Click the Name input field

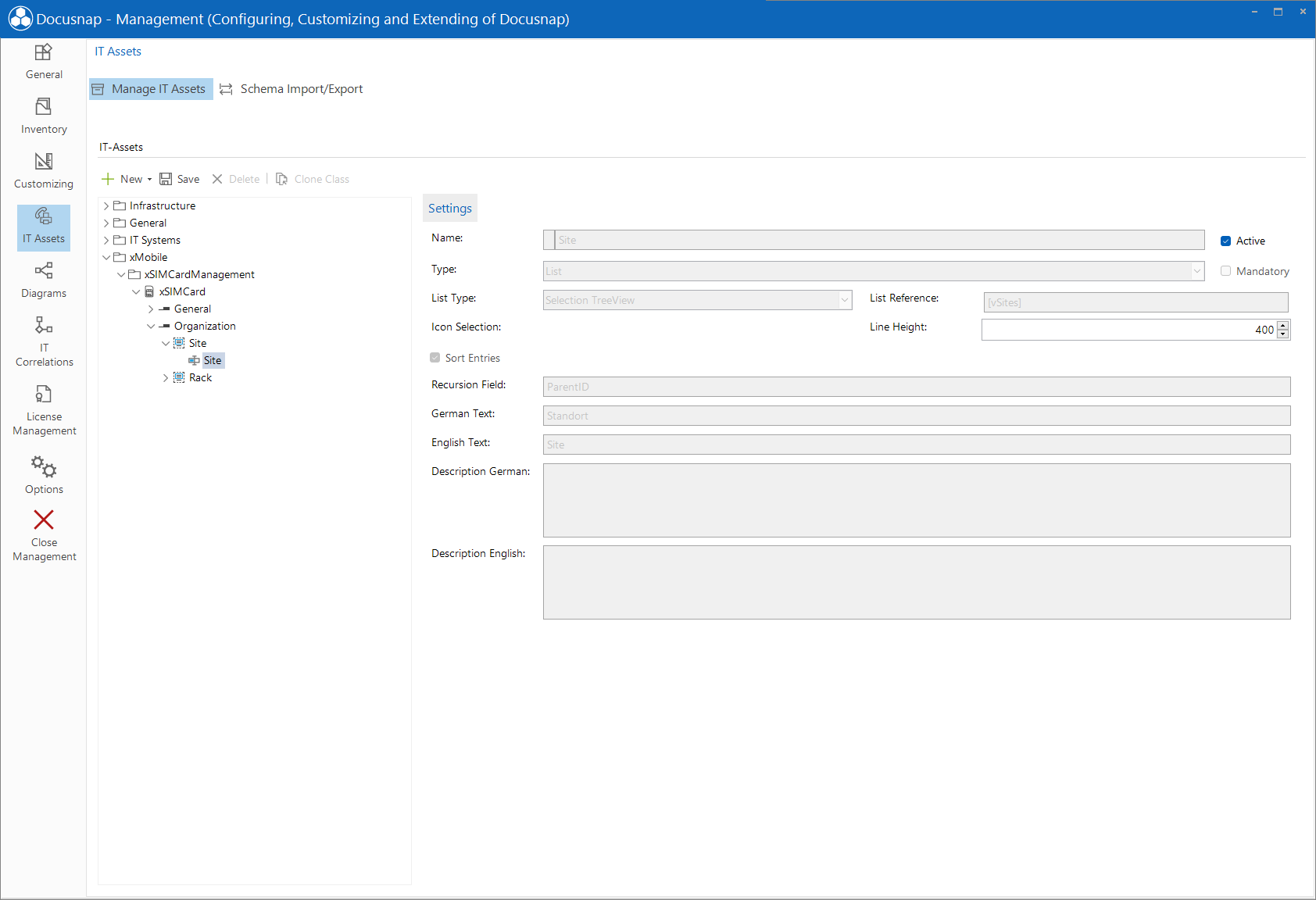pyautogui.click(x=874, y=240)
